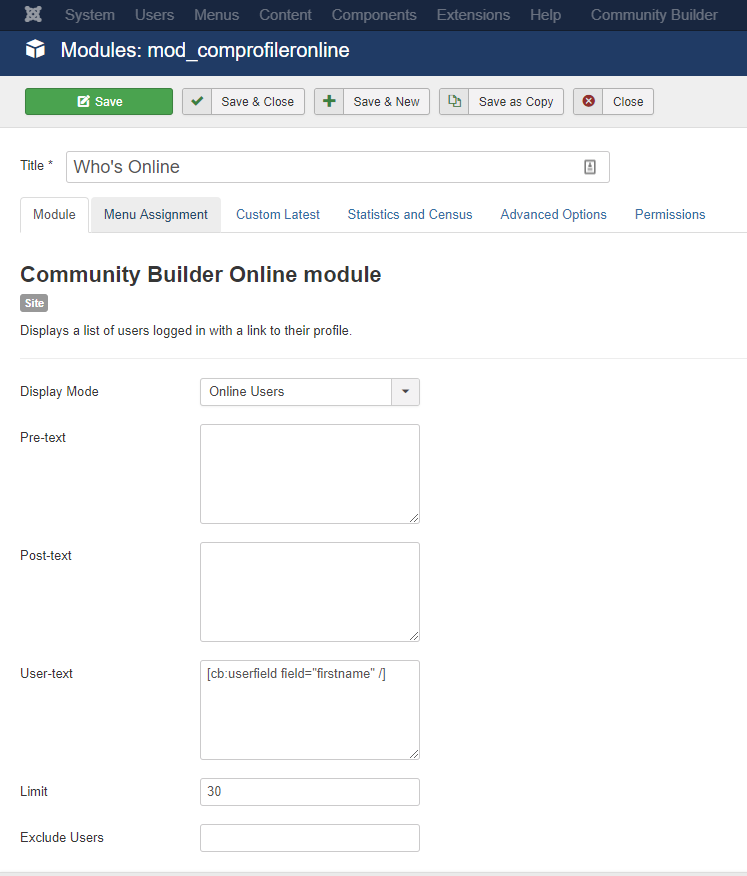Click the red X icon on Close
Viewport: 747px width, 876px height.
point(588,101)
